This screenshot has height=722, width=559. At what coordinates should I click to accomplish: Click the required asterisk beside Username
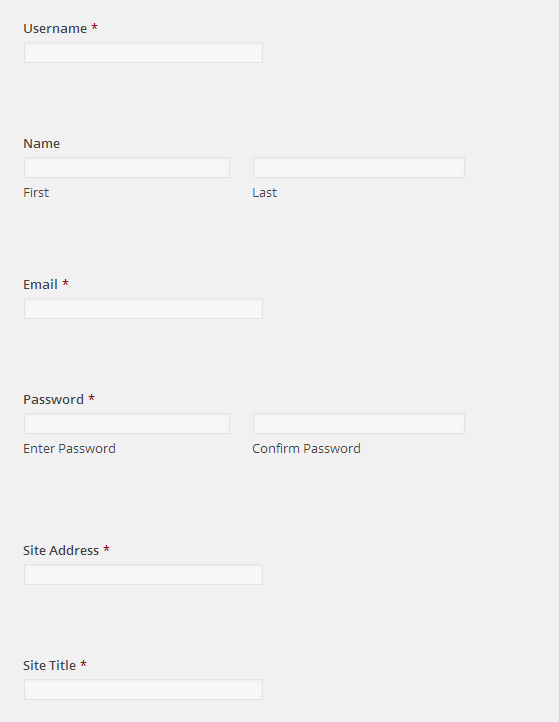pyautogui.click(x=94, y=27)
